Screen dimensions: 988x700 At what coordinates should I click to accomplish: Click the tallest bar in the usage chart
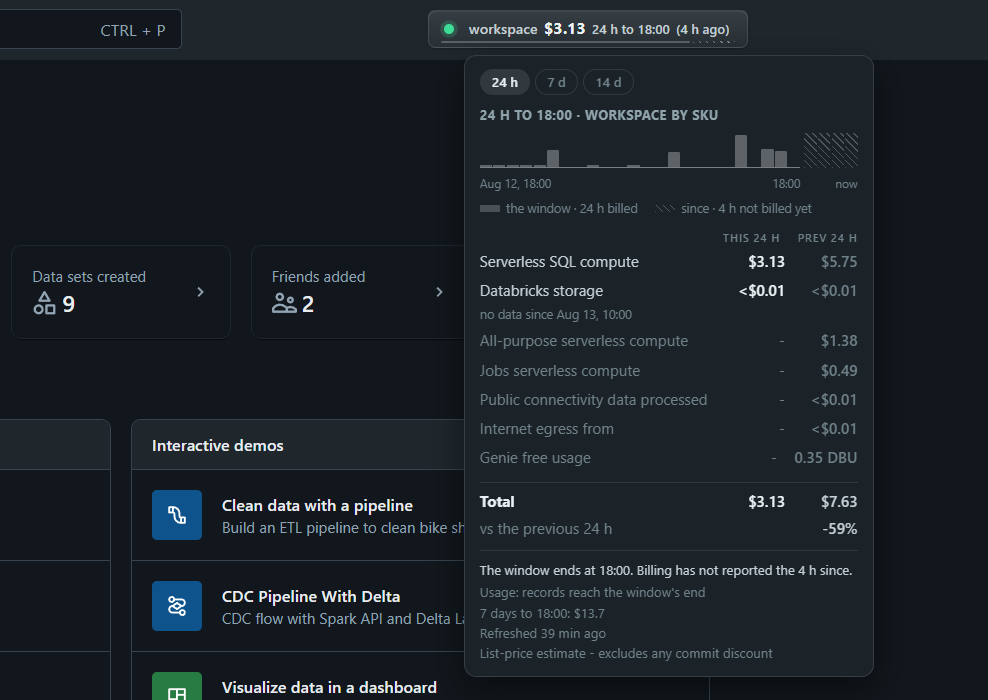[741, 151]
